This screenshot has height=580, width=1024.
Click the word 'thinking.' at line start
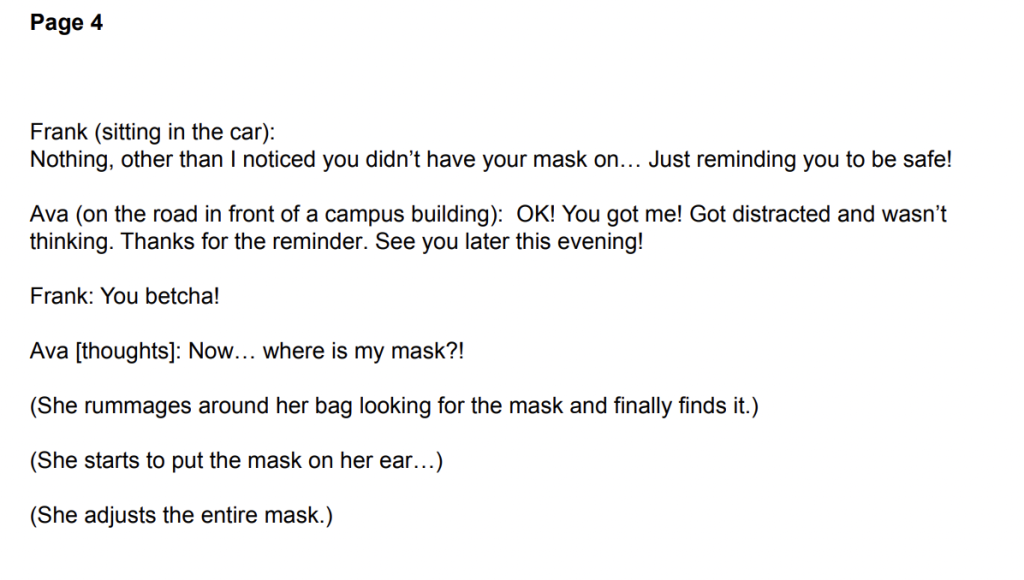[x=72, y=242]
